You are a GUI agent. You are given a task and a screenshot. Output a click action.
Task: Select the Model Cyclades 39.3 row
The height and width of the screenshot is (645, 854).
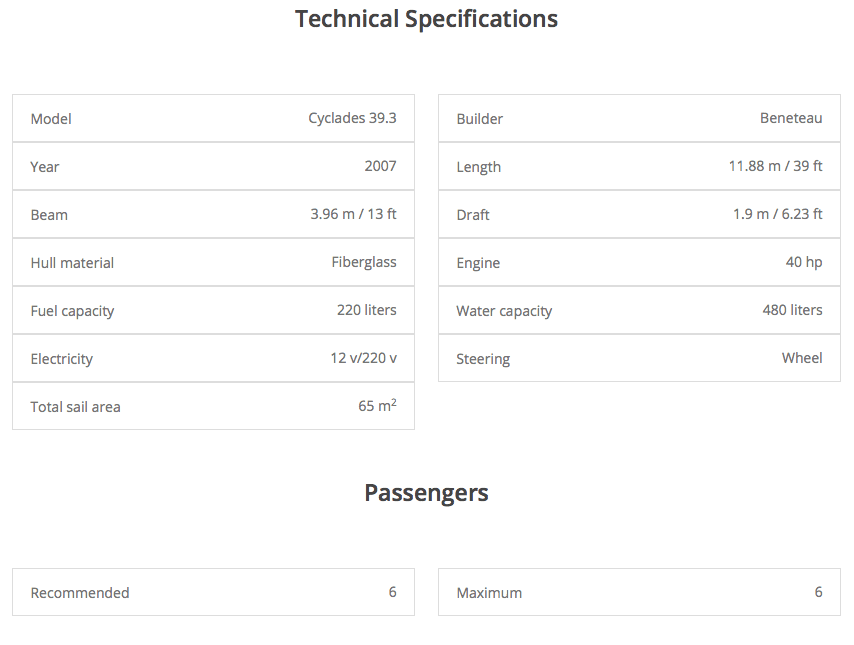(x=213, y=118)
